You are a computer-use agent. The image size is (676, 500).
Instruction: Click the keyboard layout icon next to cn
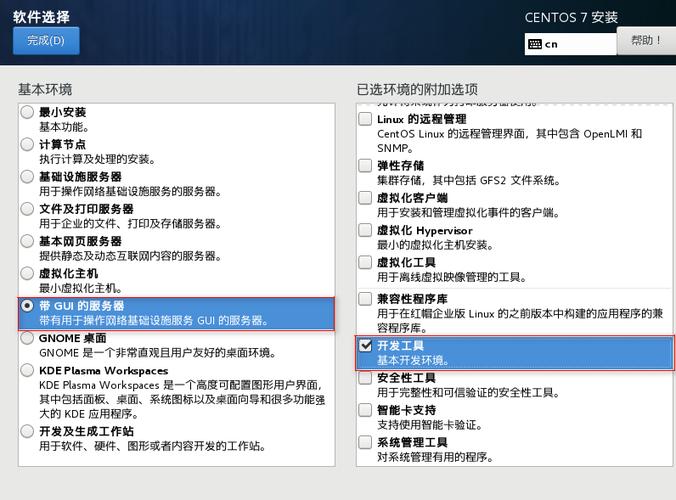click(535, 44)
